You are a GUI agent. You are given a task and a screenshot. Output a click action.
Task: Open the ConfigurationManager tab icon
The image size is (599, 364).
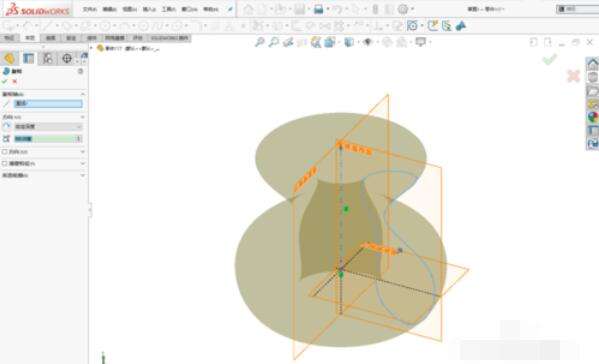point(48,58)
